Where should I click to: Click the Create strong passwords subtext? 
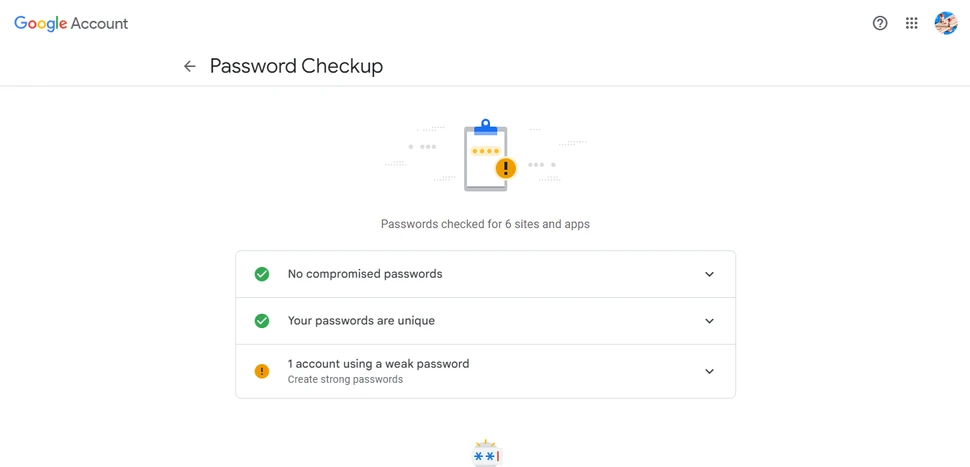[x=345, y=380]
